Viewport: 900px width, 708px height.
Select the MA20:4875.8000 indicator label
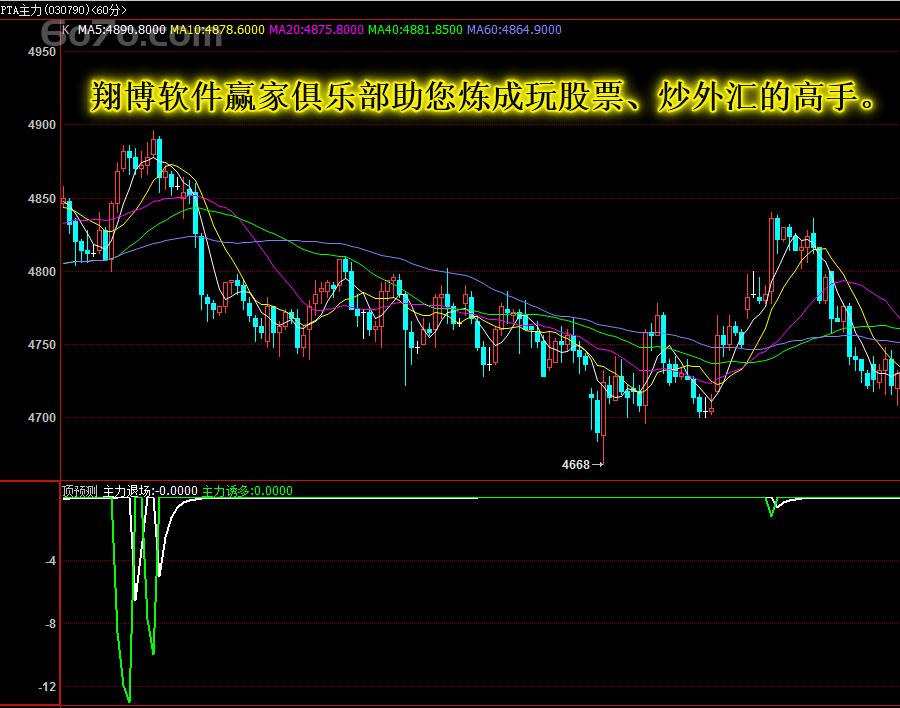(x=316, y=30)
